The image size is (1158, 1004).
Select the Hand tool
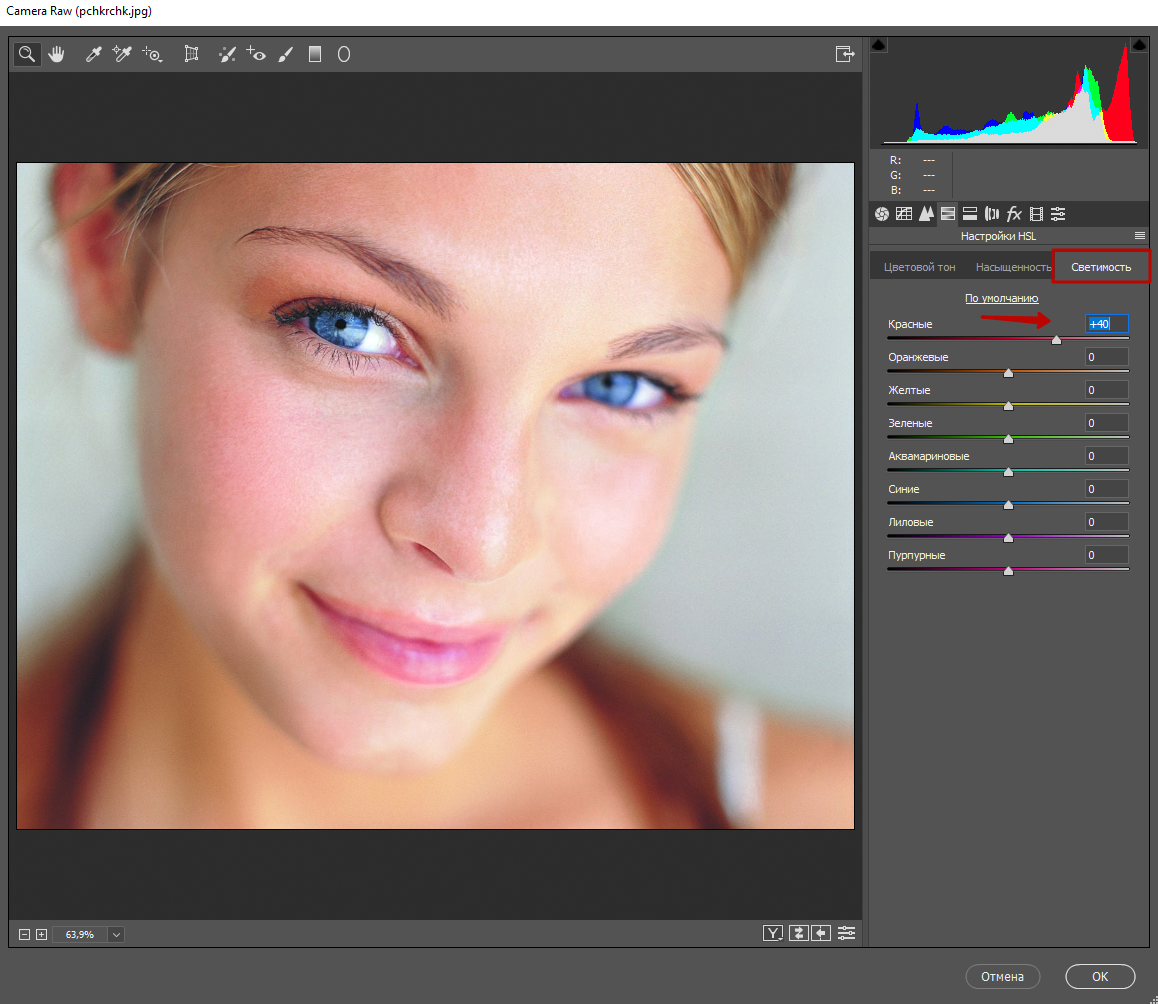pos(57,54)
